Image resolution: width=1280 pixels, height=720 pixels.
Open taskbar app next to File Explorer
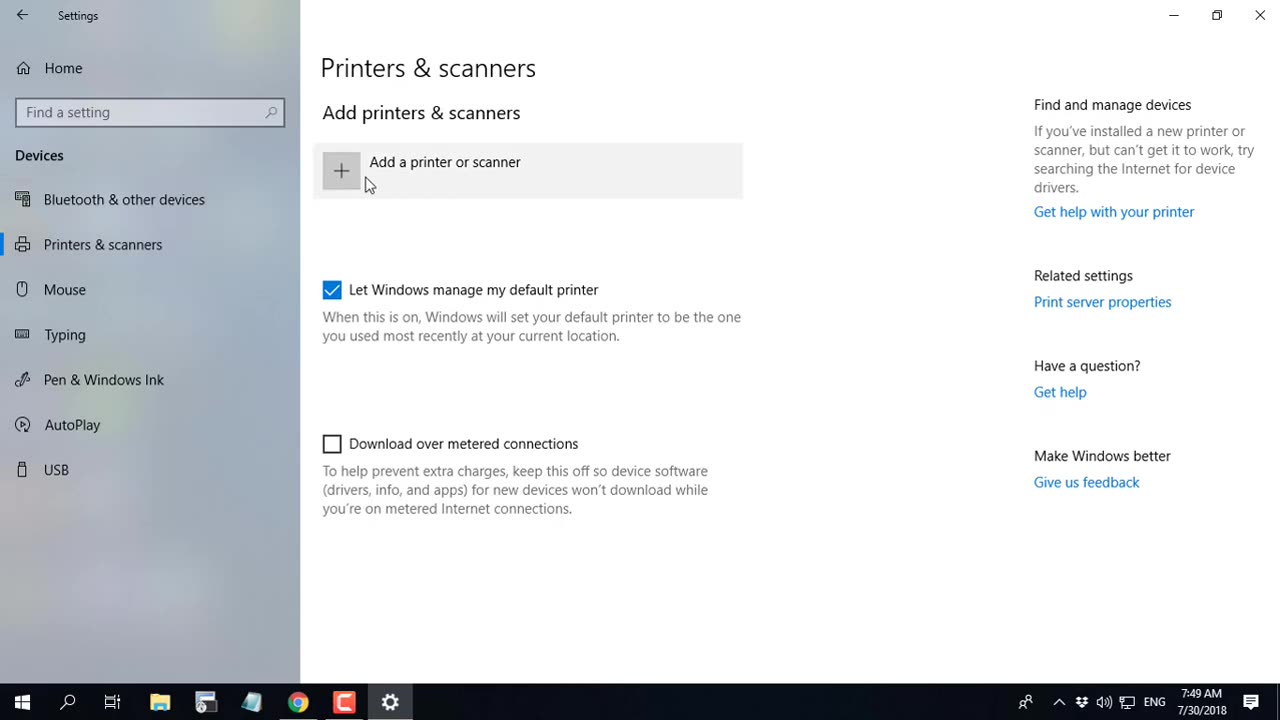pos(206,702)
